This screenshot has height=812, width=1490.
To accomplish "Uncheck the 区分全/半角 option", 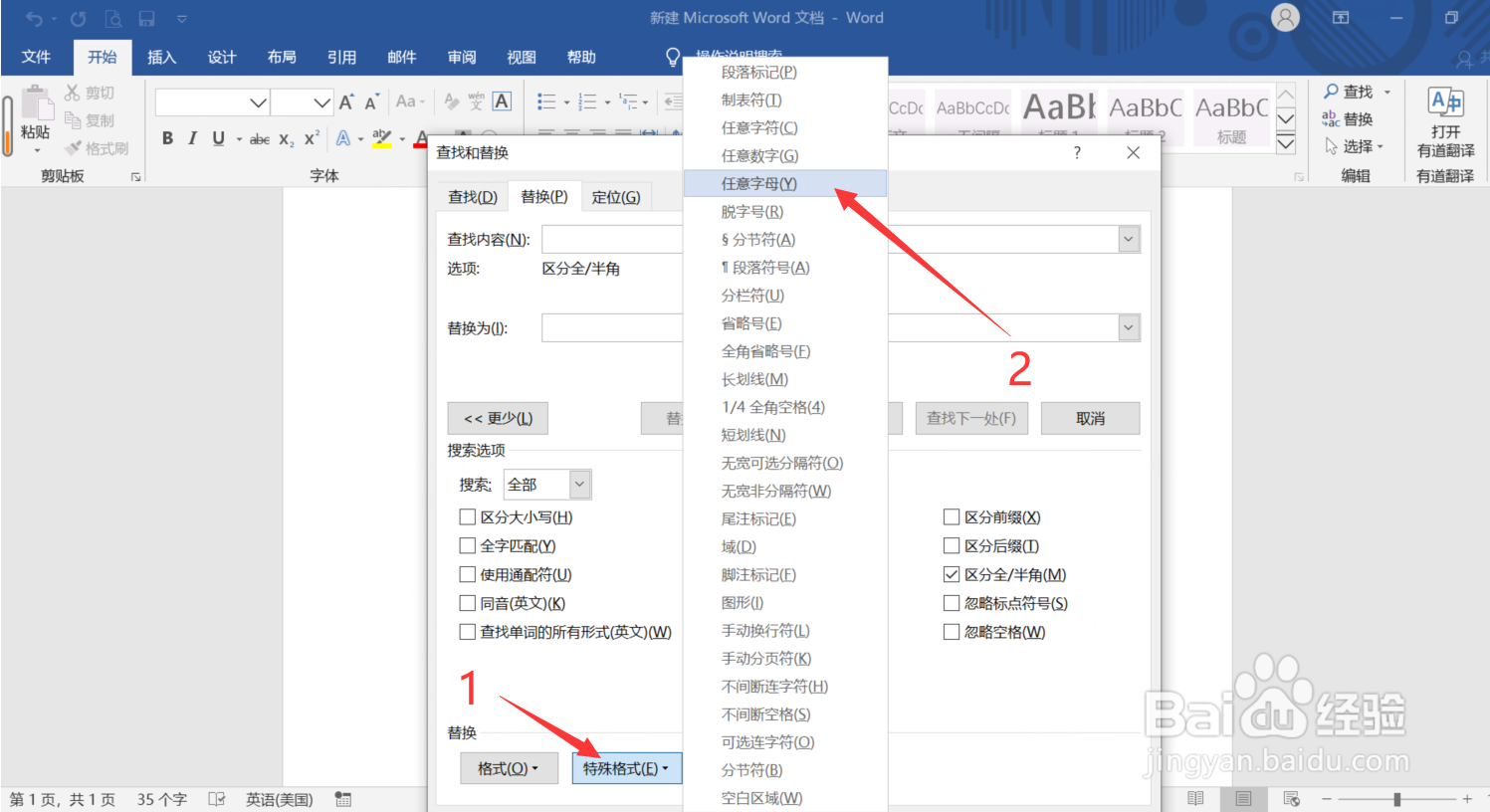I will (x=952, y=574).
